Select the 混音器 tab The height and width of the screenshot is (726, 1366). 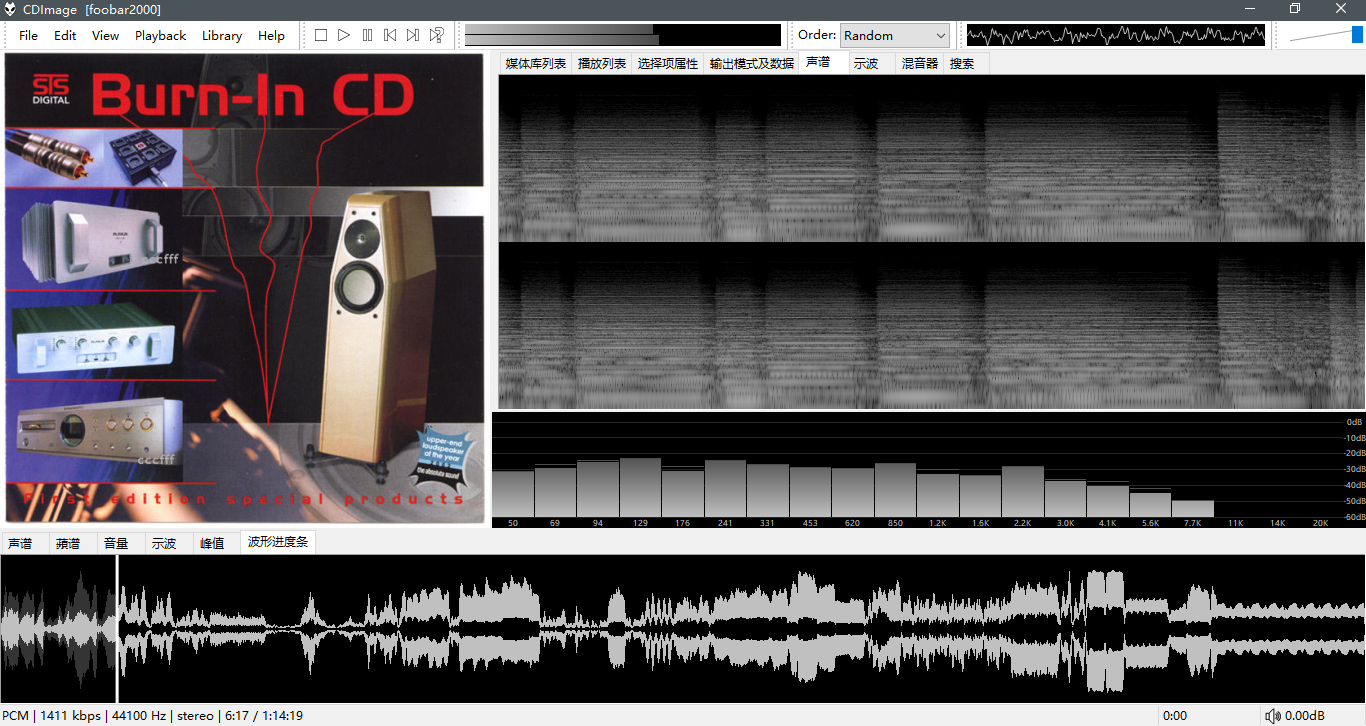[920, 63]
